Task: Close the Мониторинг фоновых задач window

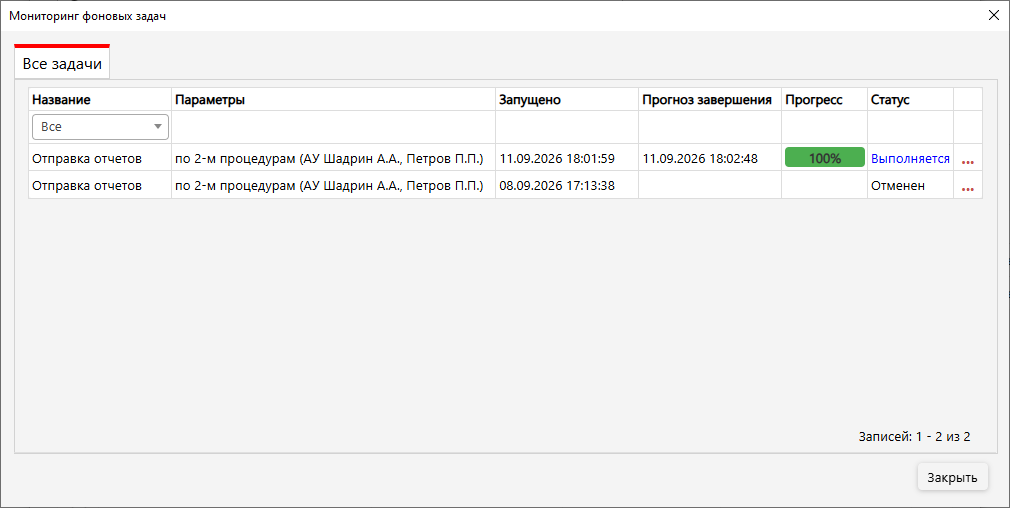Action: click(994, 15)
